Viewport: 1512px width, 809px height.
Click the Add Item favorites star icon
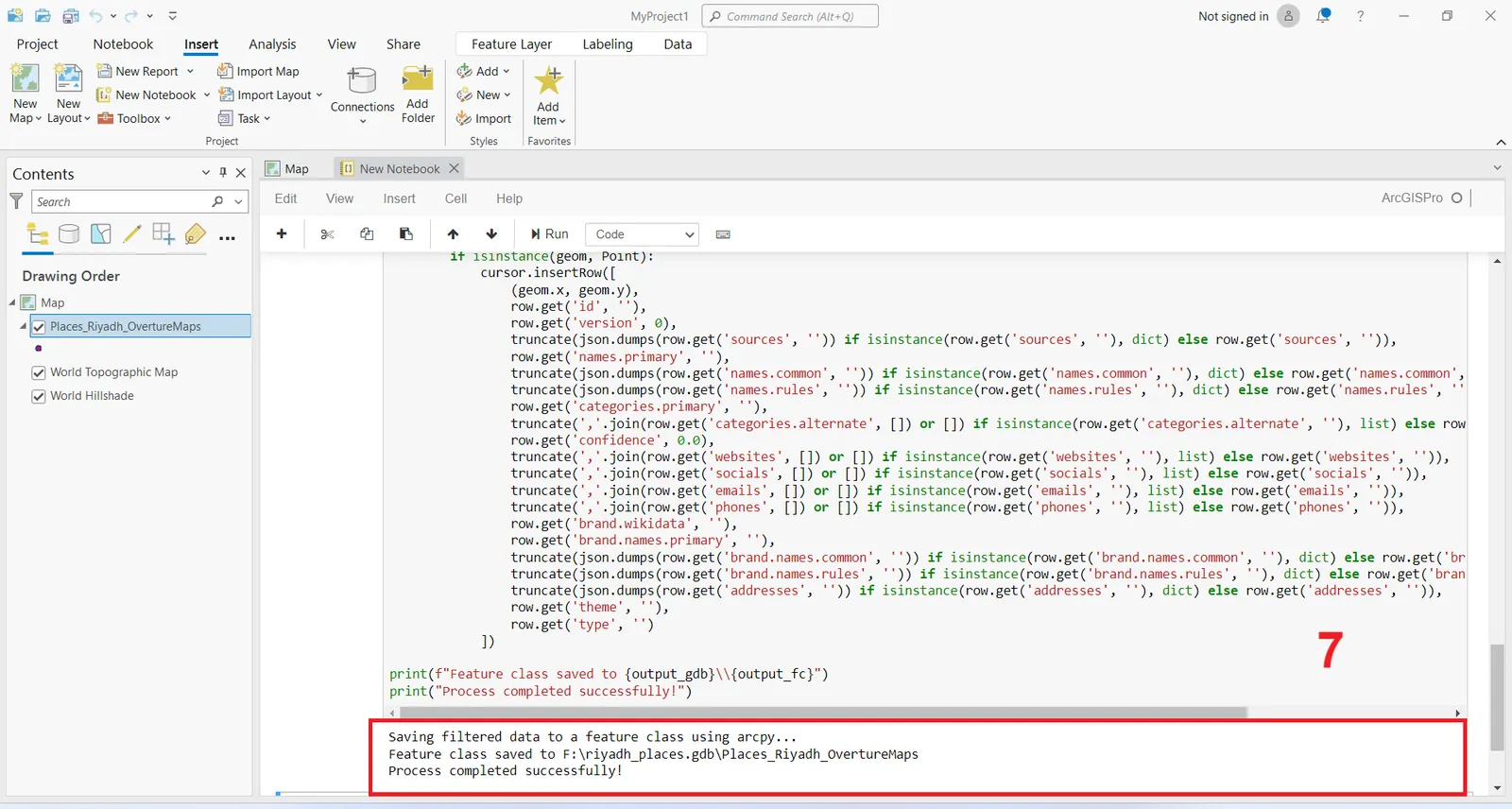[548, 80]
